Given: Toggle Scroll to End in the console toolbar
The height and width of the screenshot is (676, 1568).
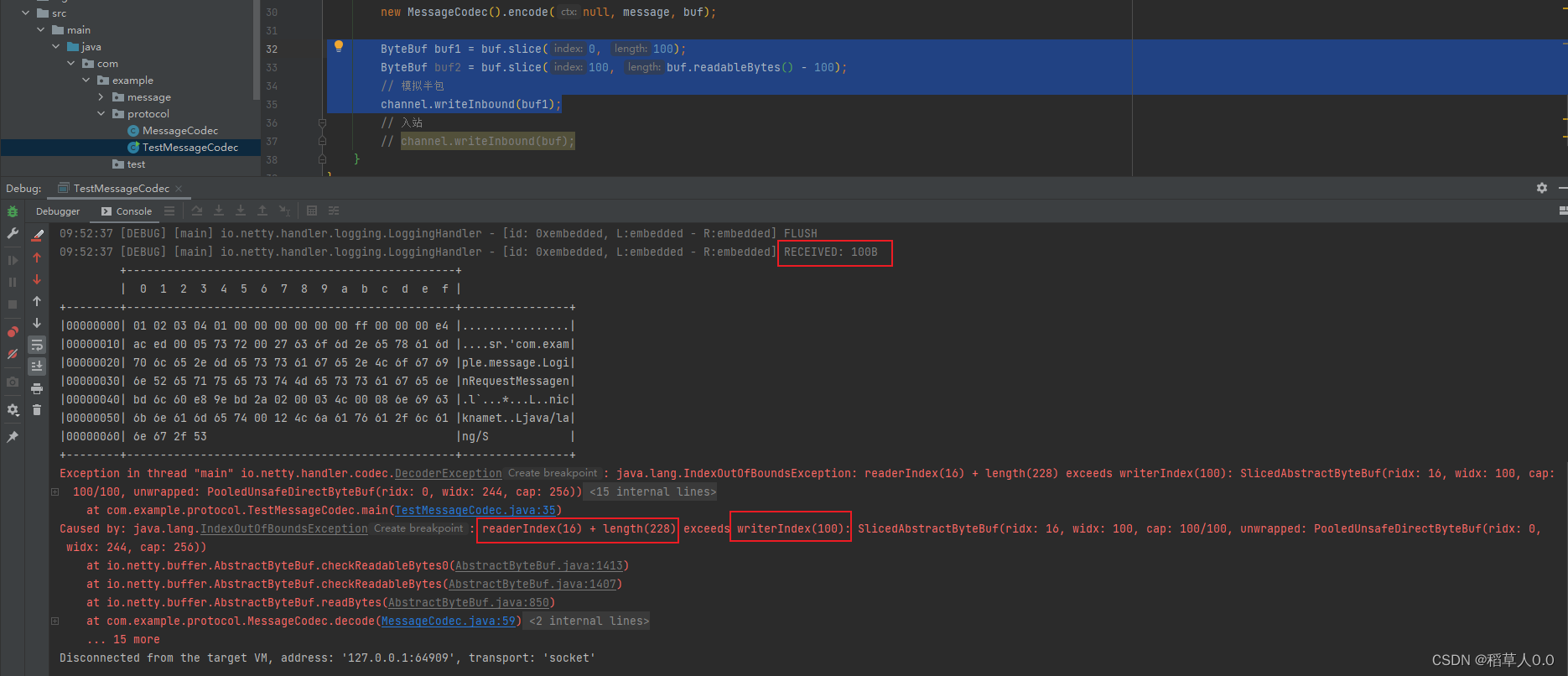Looking at the screenshot, I should pos(37,367).
